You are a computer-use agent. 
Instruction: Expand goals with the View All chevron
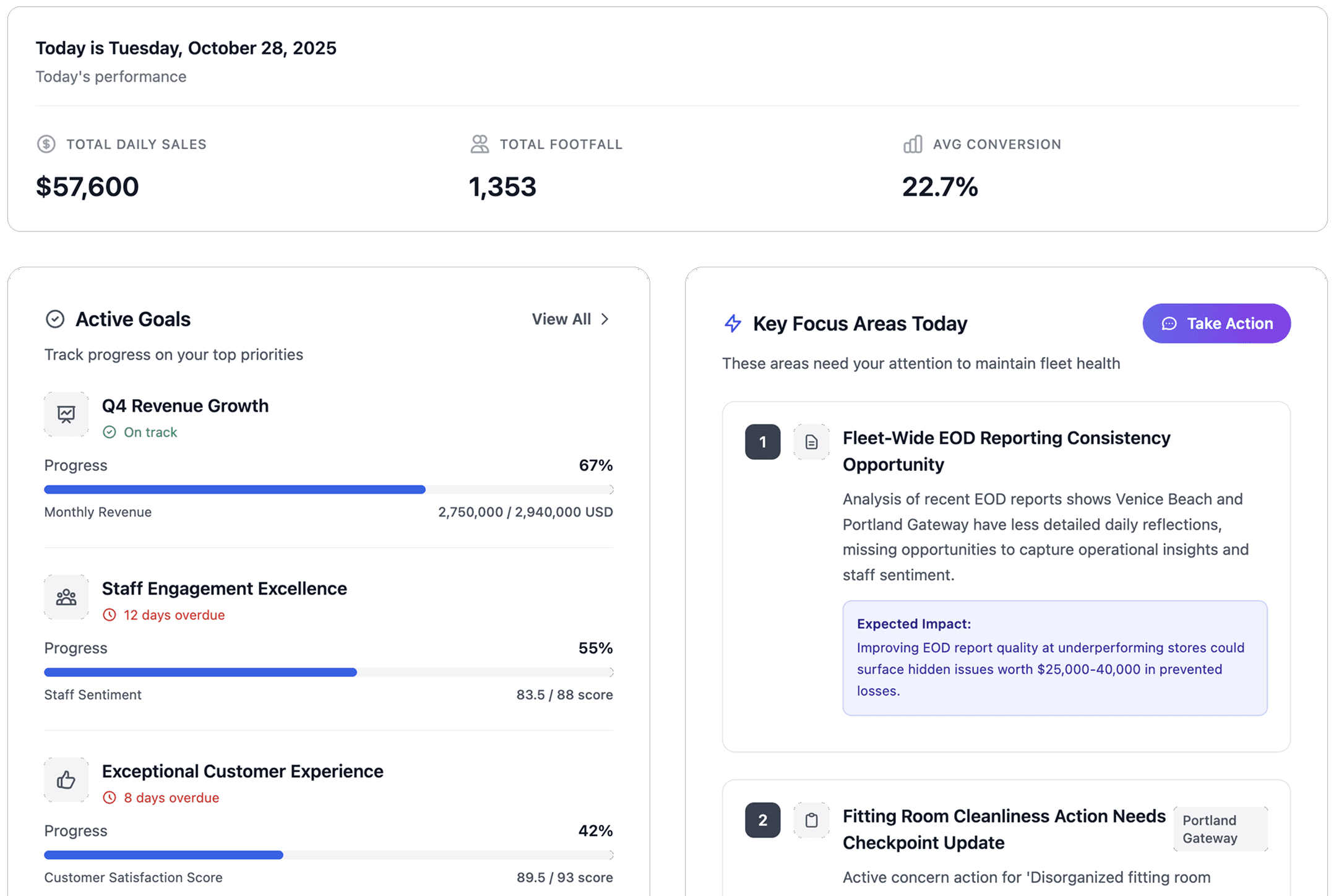click(605, 319)
